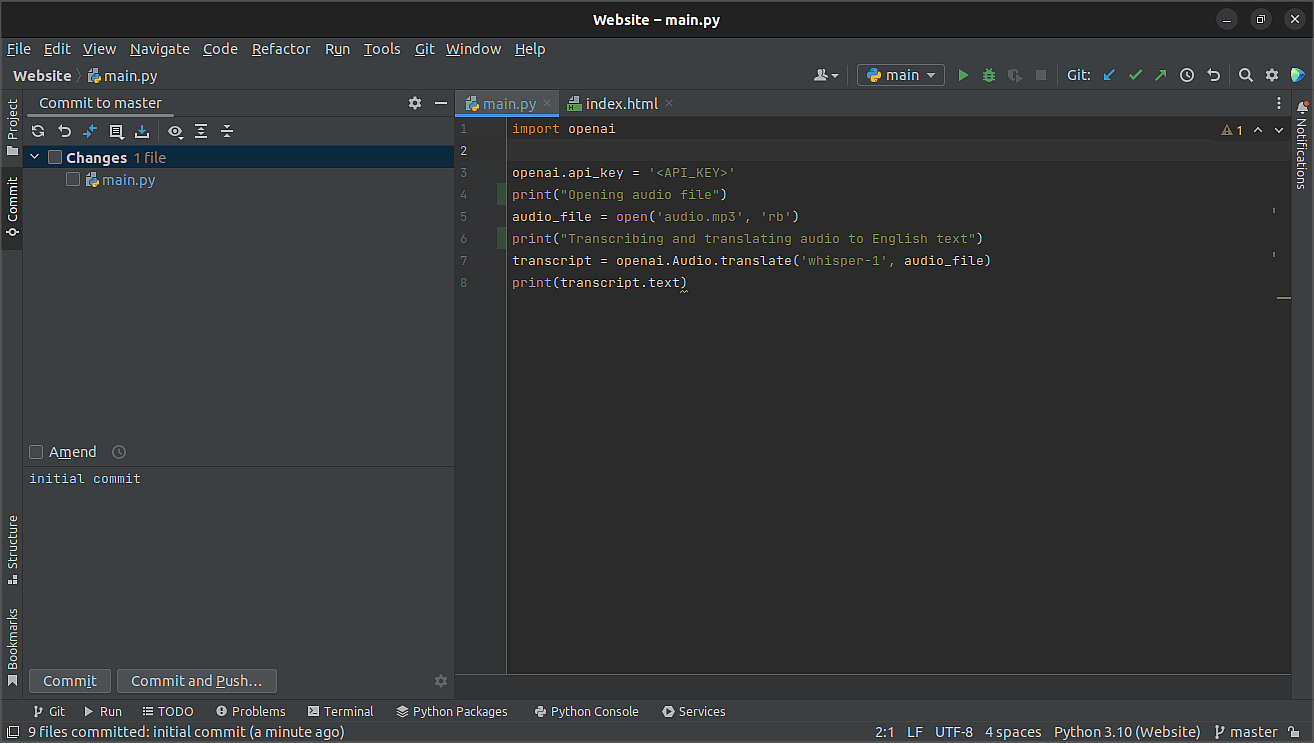Click Collapse All in the changes tree
This screenshot has width=1314, height=743.
pyautogui.click(x=227, y=131)
